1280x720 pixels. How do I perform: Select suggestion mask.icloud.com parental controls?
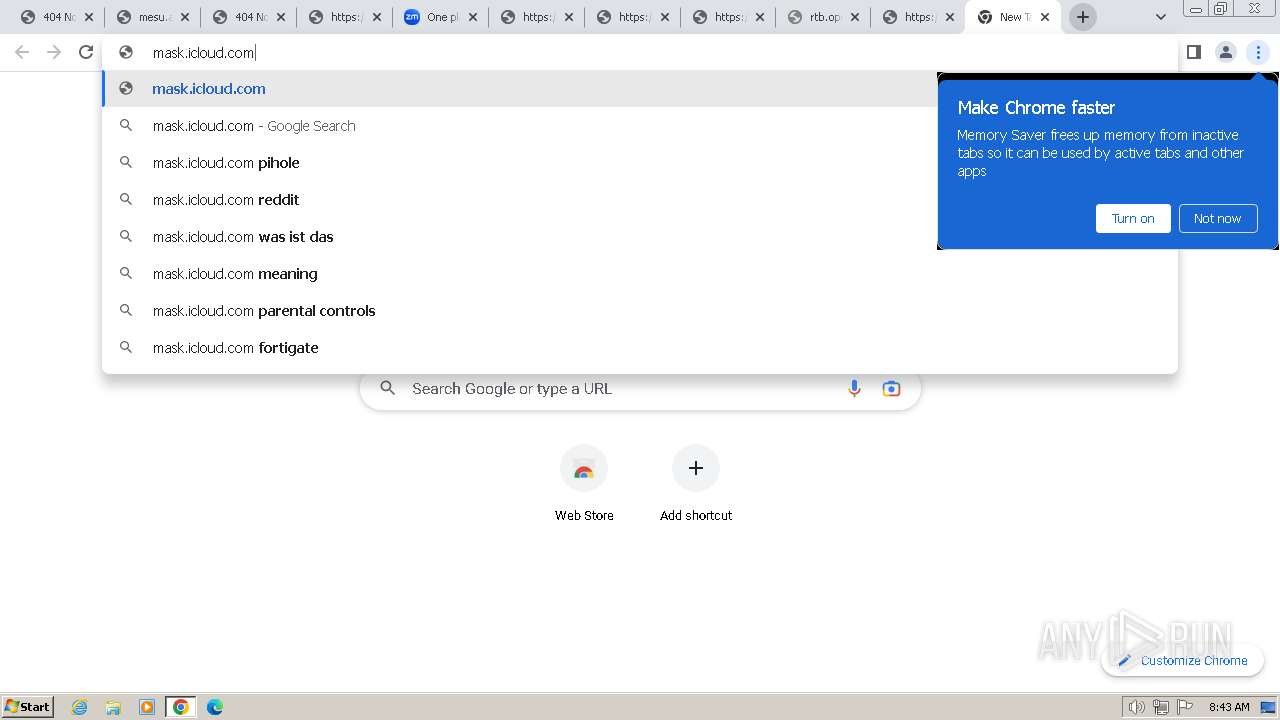pyautogui.click(x=640, y=311)
